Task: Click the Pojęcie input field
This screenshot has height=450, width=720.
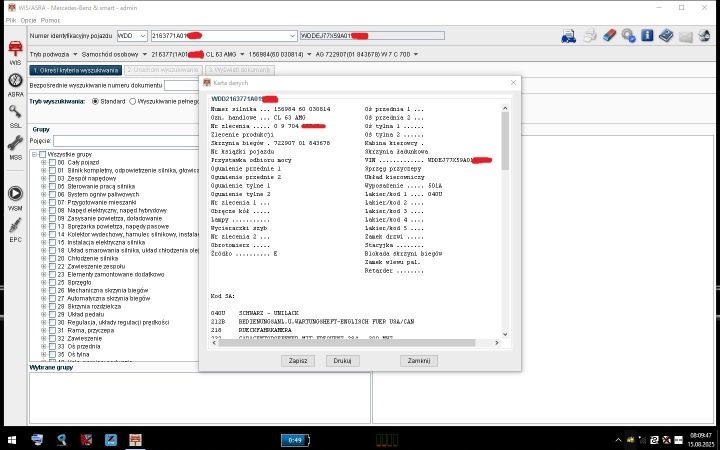Action: pyautogui.click(x=125, y=141)
